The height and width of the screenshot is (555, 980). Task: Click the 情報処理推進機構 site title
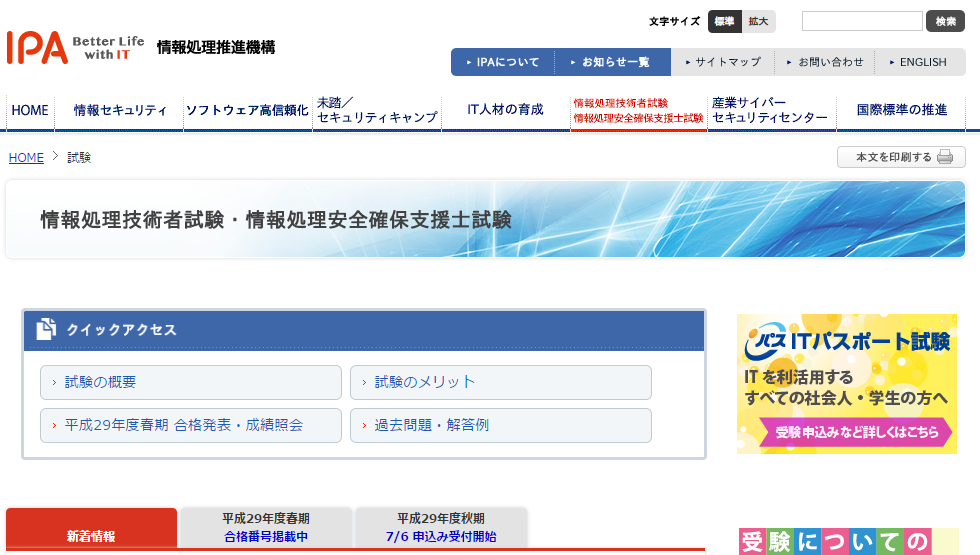(x=216, y=48)
